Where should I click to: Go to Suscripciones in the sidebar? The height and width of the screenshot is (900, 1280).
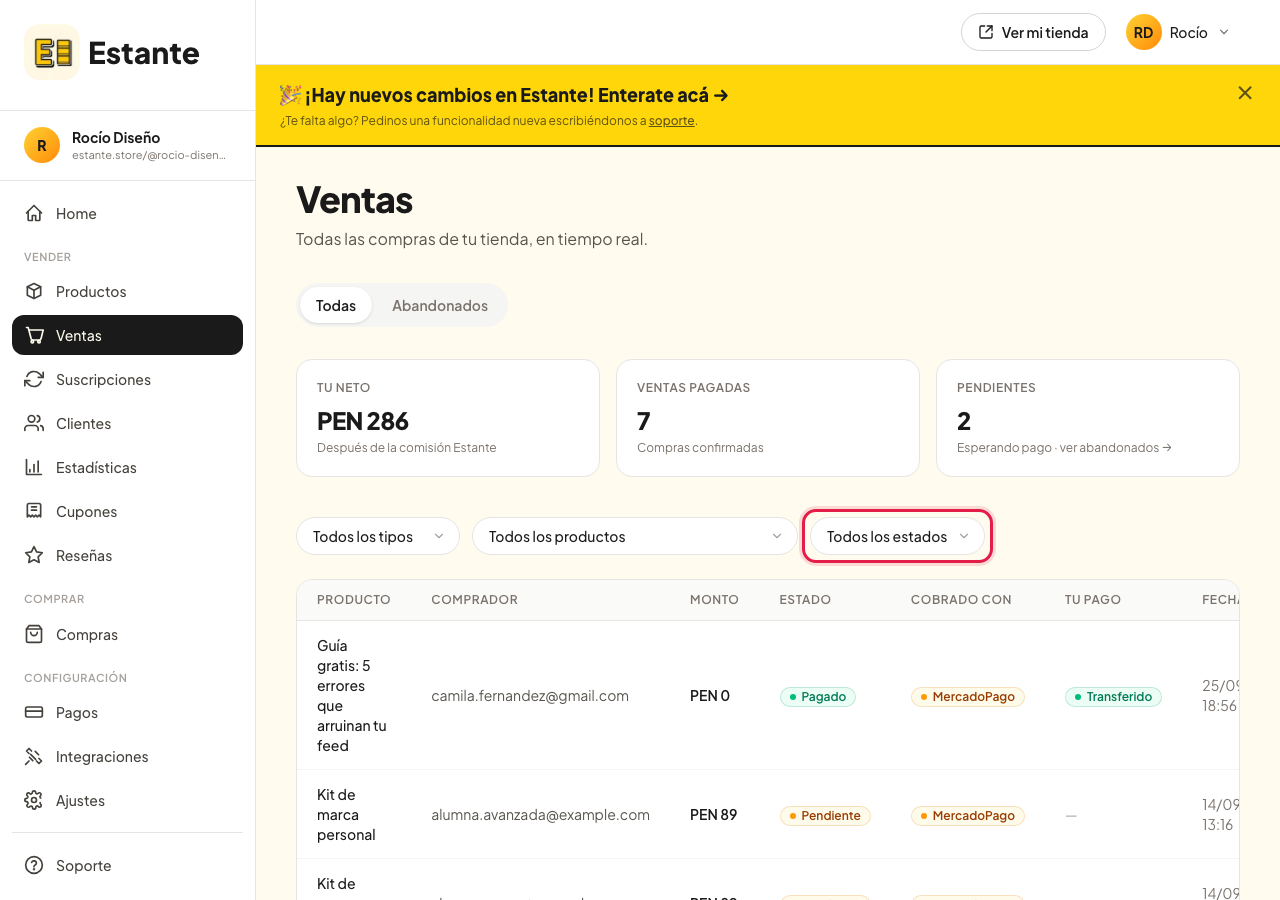tap(127, 379)
